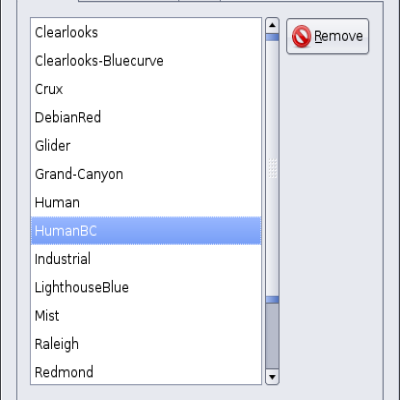This screenshot has height=400, width=400.
Task: Select the Clearlooks theme
Action: tap(146, 32)
